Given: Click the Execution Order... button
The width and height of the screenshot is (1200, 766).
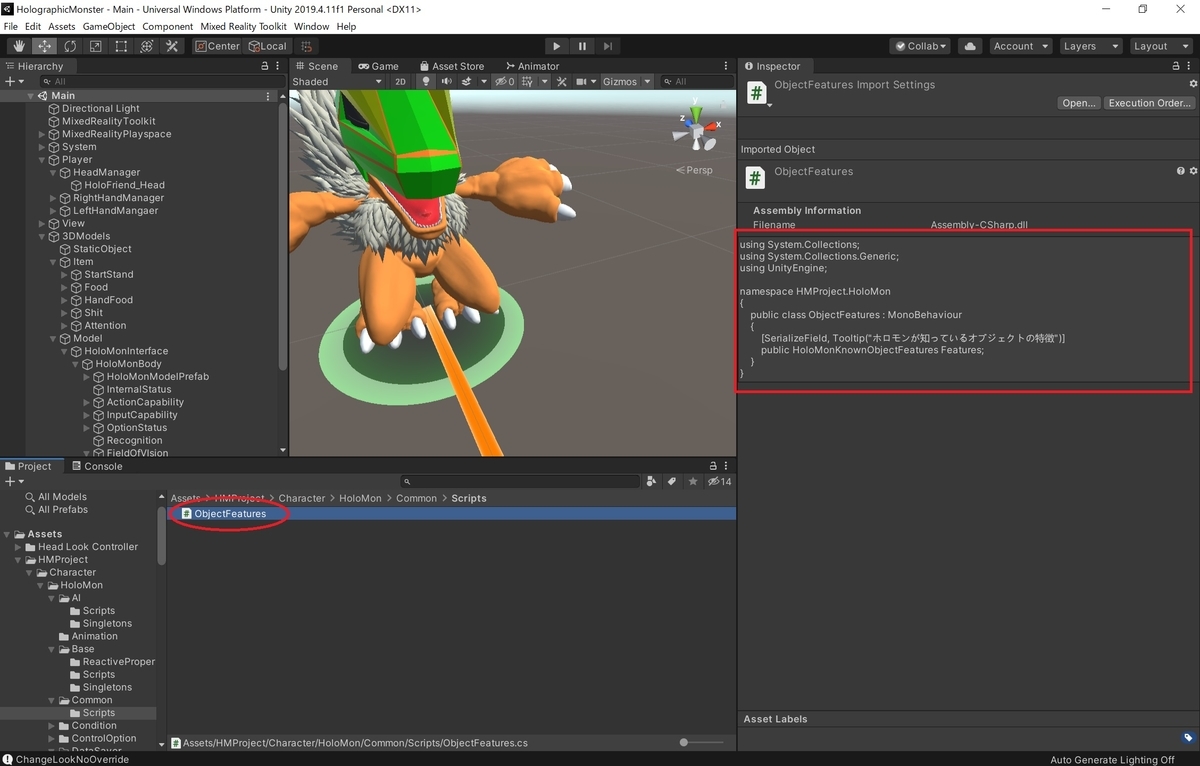Looking at the screenshot, I should click(x=1149, y=103).
